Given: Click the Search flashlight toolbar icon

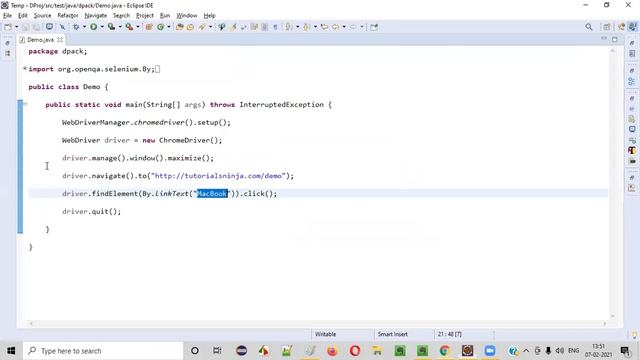Looking at the screenshot, I should click(202, 27).
